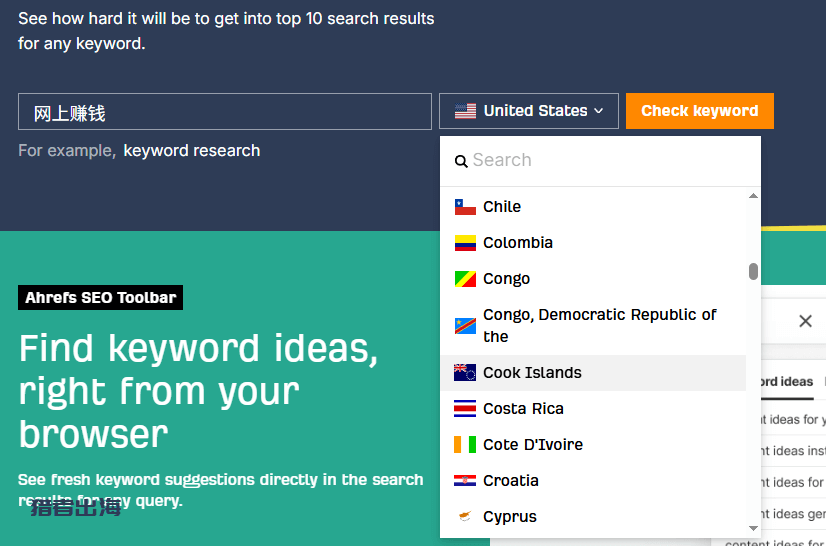The height and width of the screenshot is (546, 826).
Task: Click the Colombia flag icon
Action: (465, 243)
